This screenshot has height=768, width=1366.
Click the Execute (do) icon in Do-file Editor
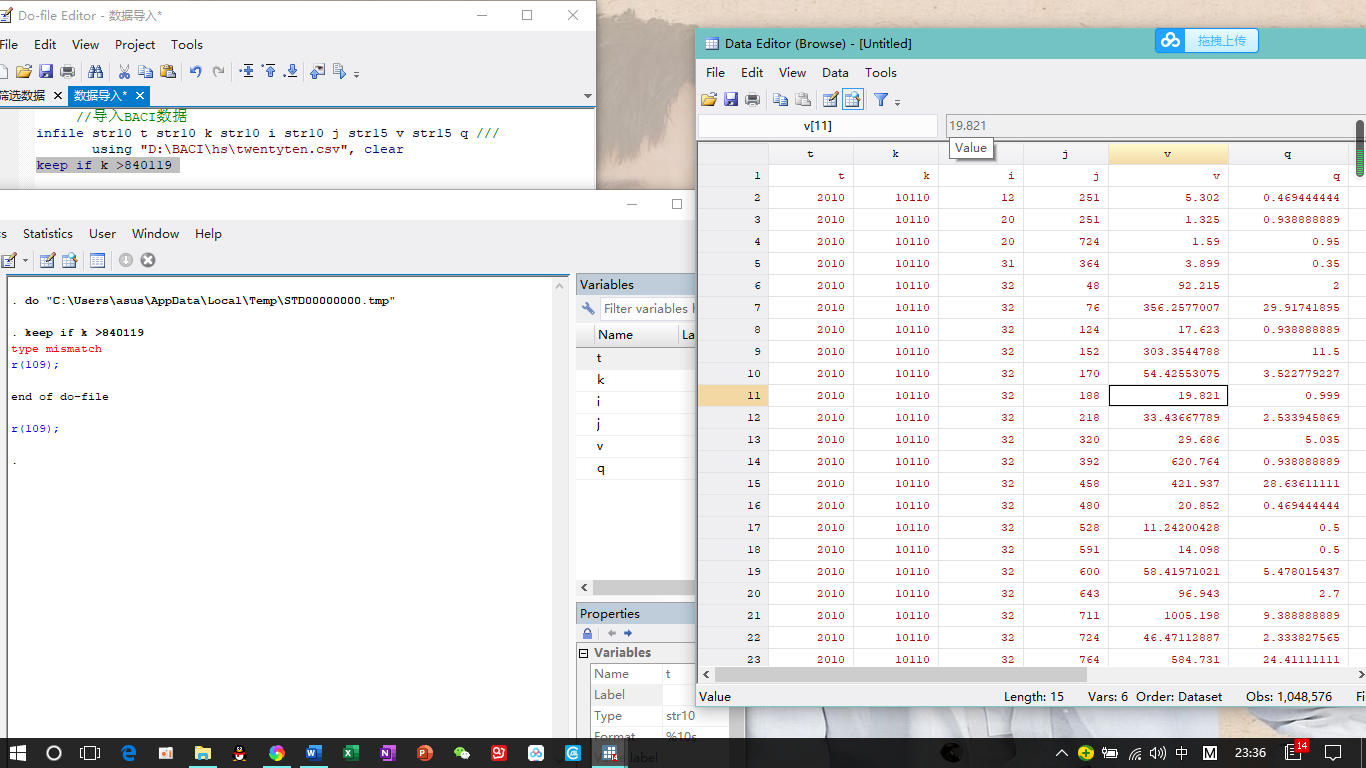[x=339, y=71]
